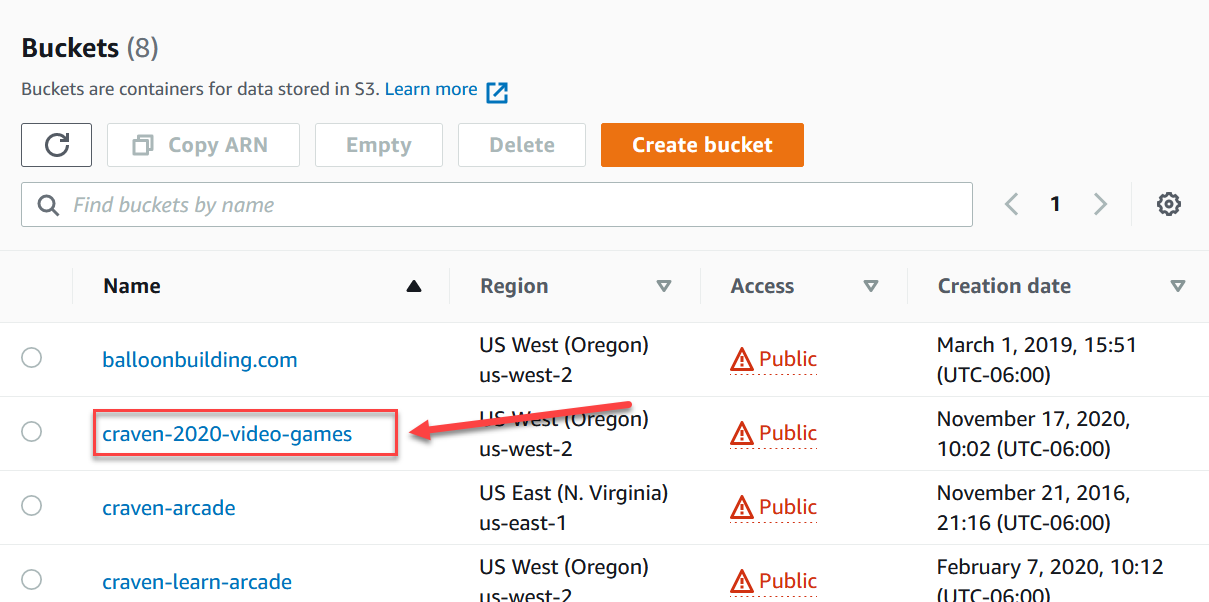Viewport: 1209px width, 602px height.
Task: Open the craven-2020-video-games bucket link
Action: (227, 434)
